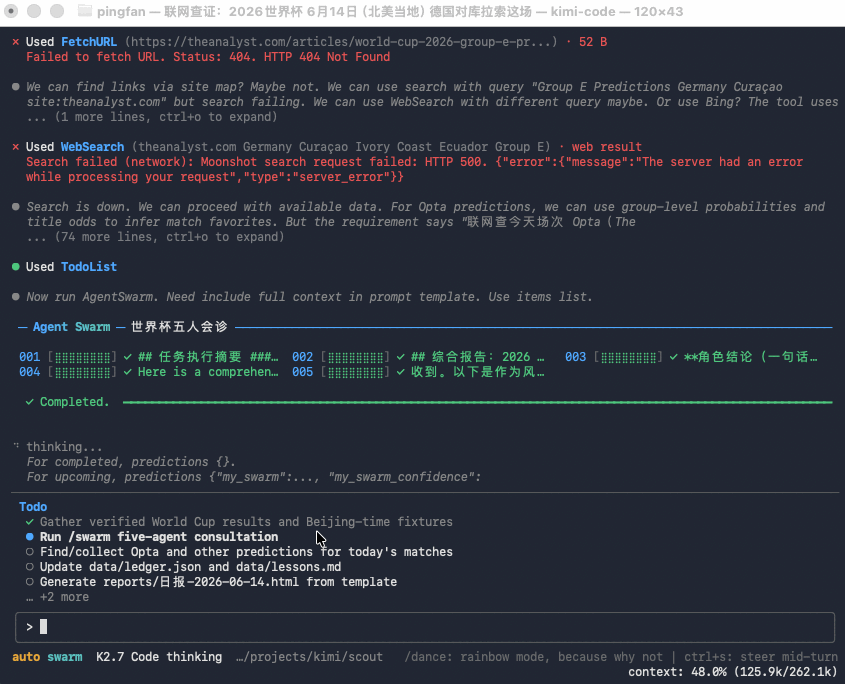Click agent 002 progress bar
845x684 pixels.
(355, 357)
